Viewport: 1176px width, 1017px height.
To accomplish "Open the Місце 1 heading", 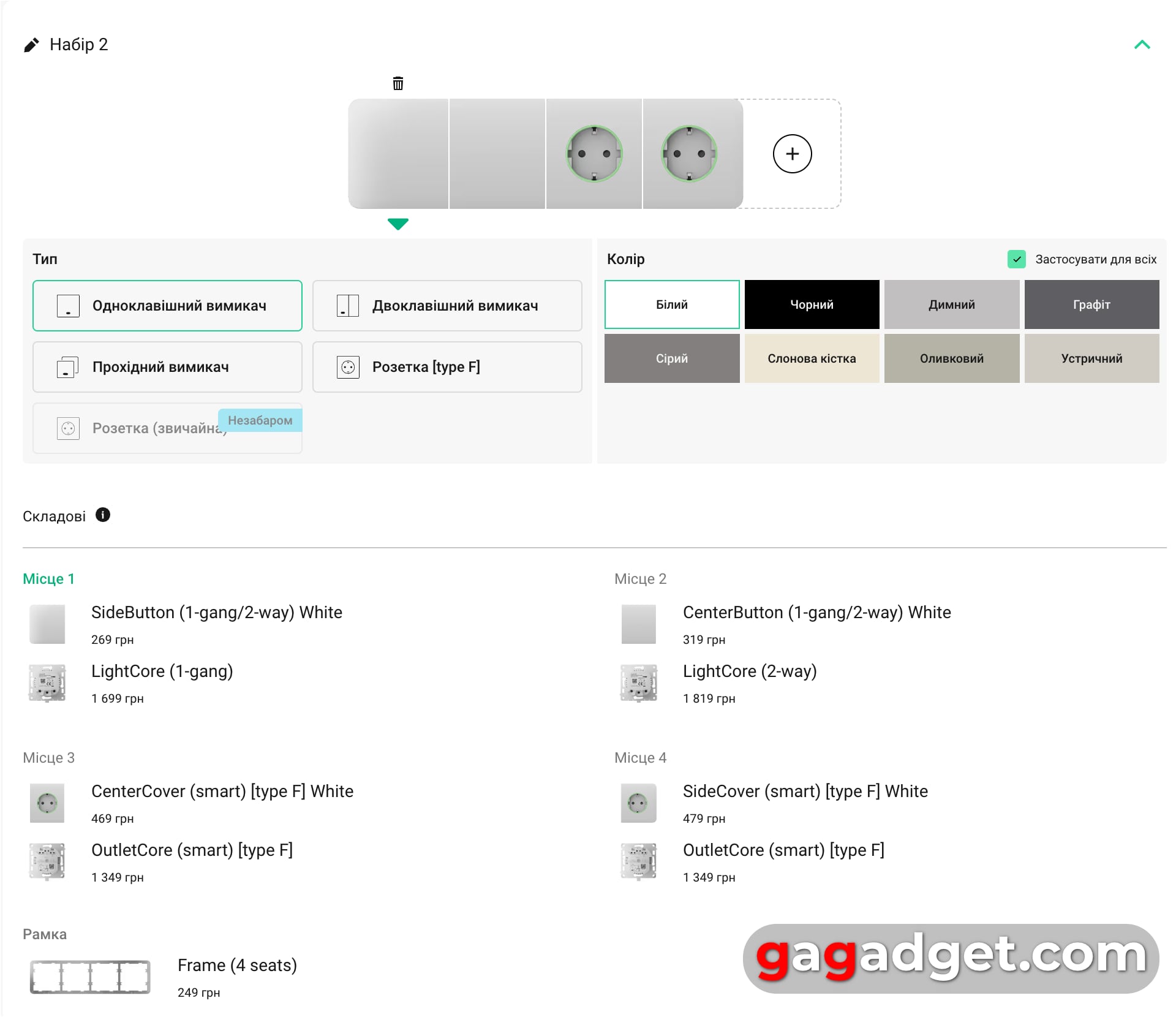I will [x=48, y=579].
